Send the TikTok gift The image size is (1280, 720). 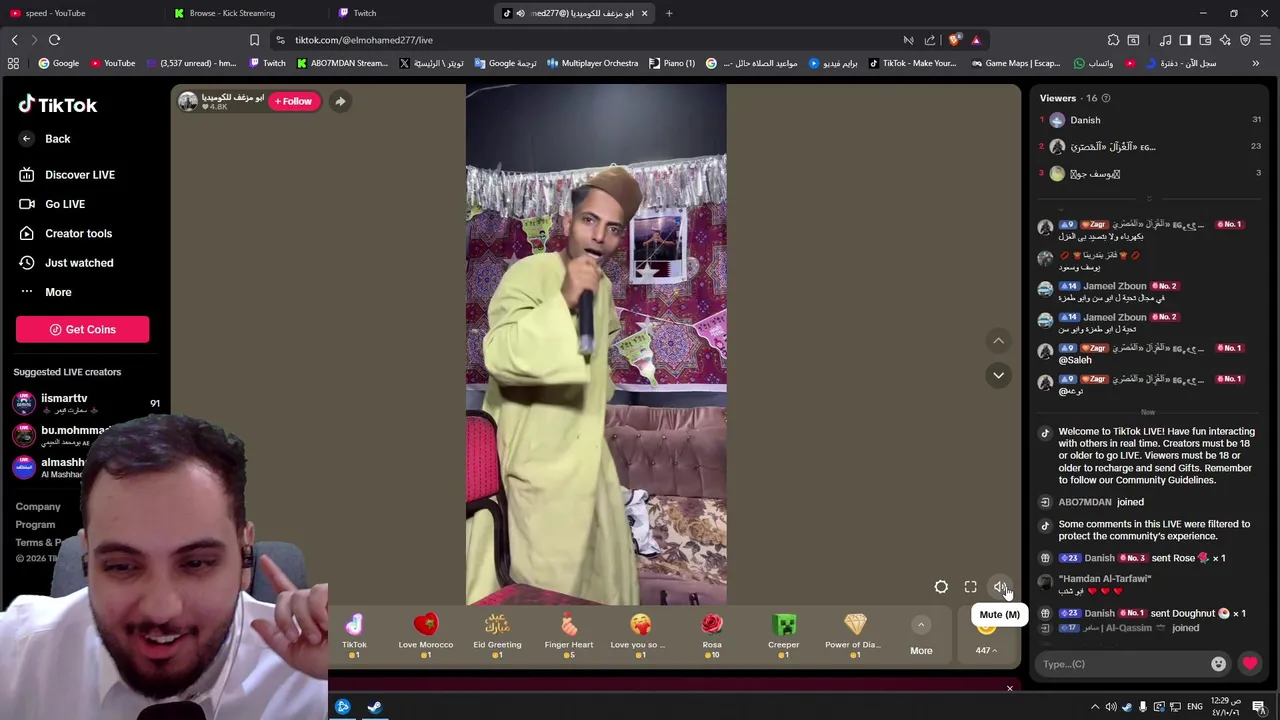pyautogui.click(x=354, y=635)
